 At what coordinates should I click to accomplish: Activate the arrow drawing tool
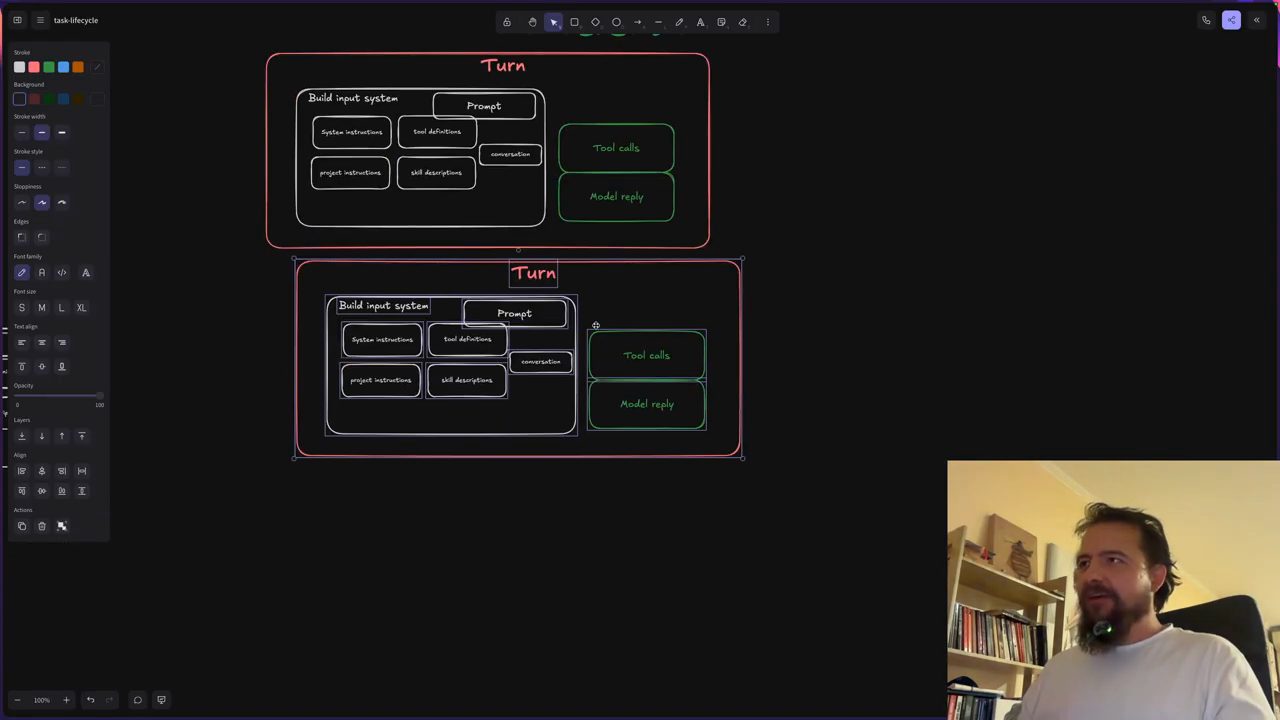(637, 22)
